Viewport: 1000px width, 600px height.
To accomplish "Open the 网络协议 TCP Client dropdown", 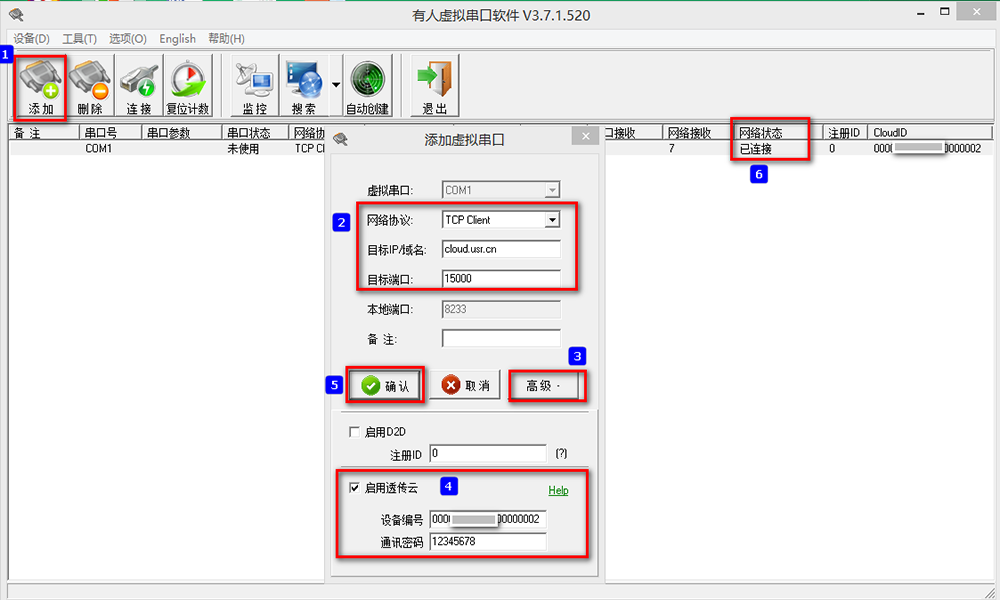I will [551, 220].
